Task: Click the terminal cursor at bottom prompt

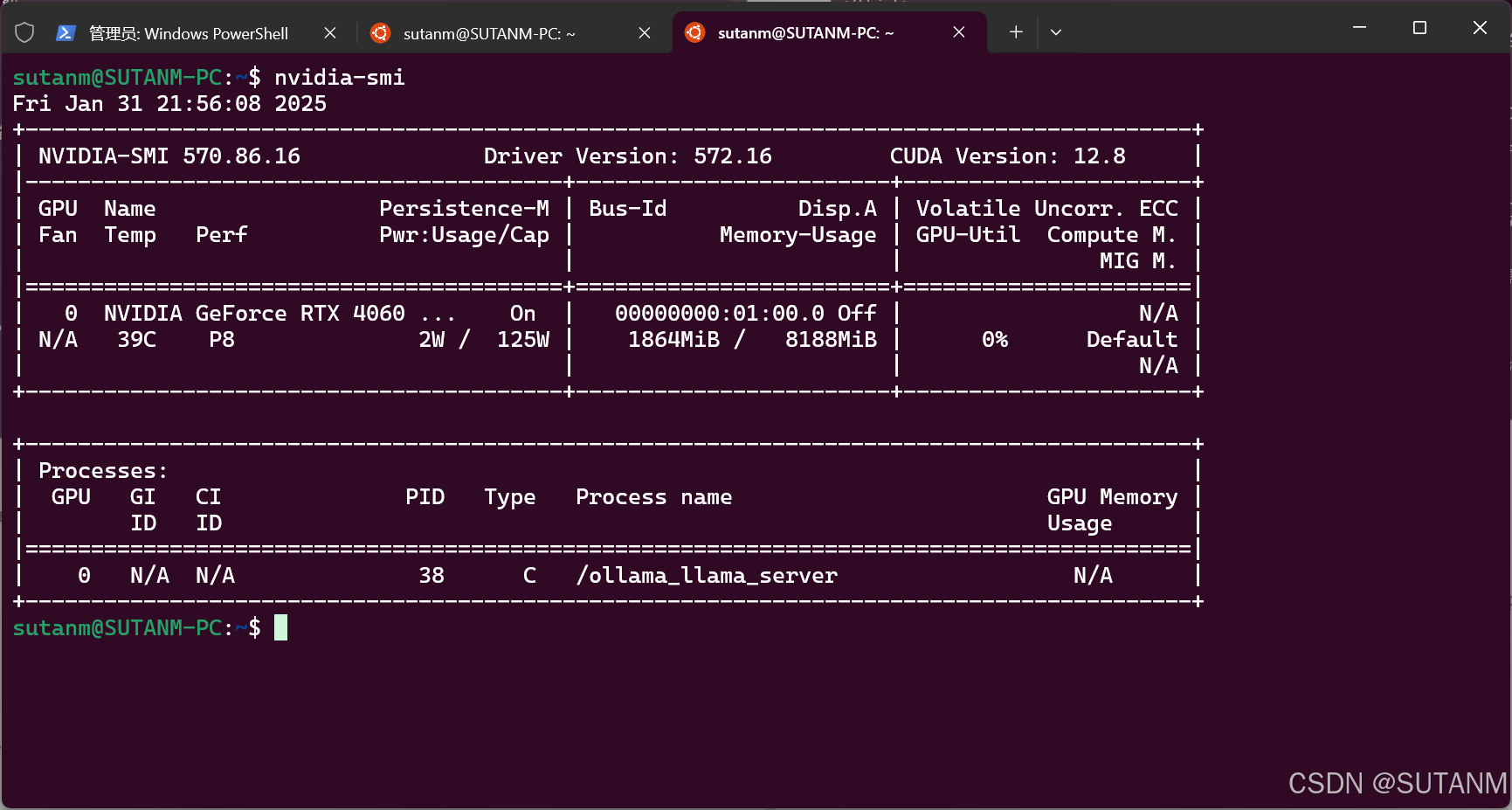Action: click(280, 627)
